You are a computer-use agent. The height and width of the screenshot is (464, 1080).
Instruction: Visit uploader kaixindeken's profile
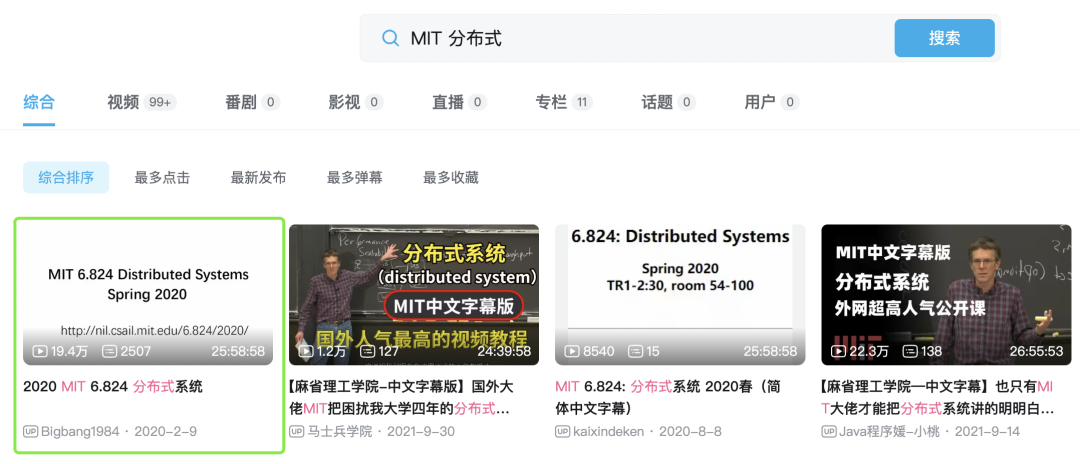pyautogui.click(x=608, y=432)
